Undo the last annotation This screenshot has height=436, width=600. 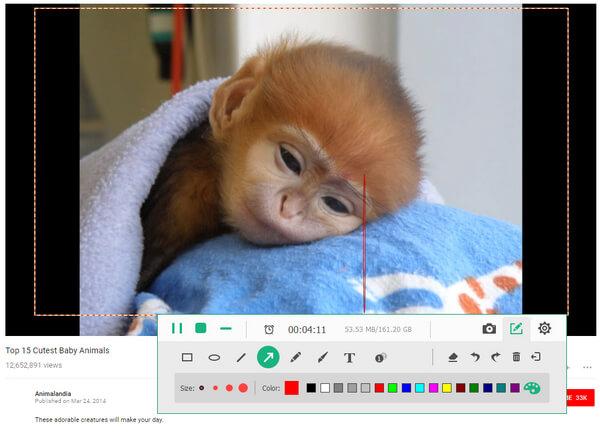(x=474, y=357)
